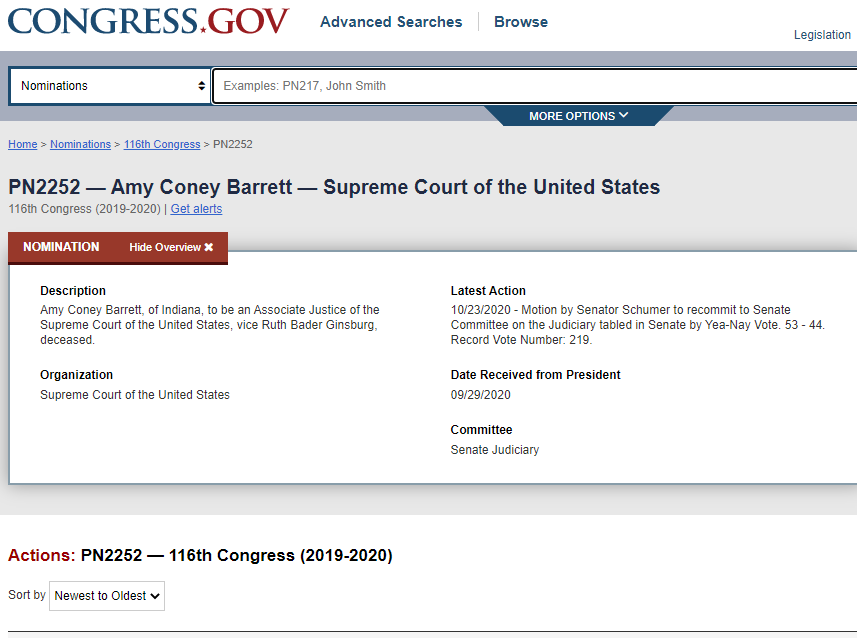Expand the MORE OPTIONS panel
Screen dimensions: 857x638
pyautogui.click(x=578, y=116)
